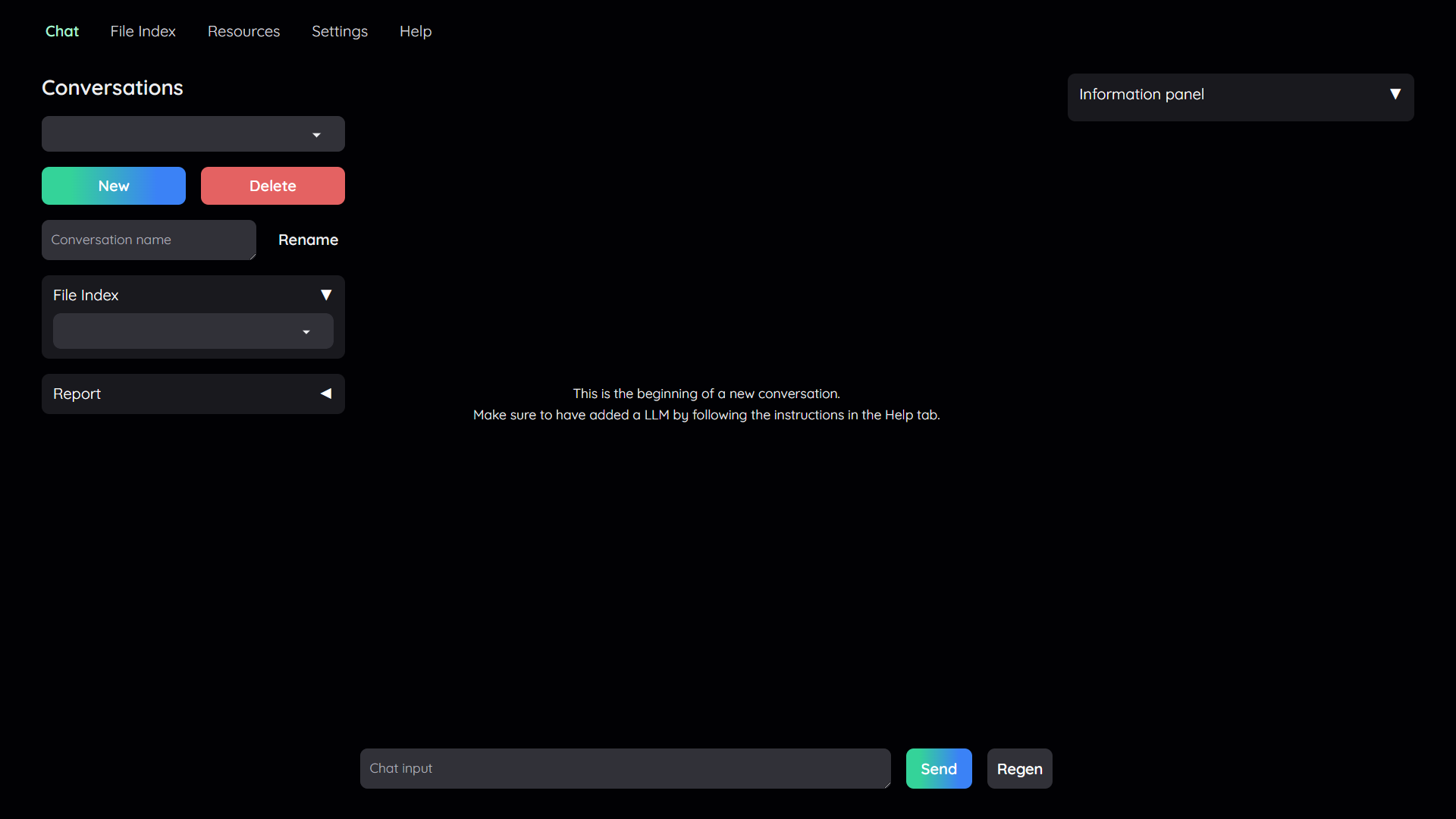Go to the Settings tab

339,31
